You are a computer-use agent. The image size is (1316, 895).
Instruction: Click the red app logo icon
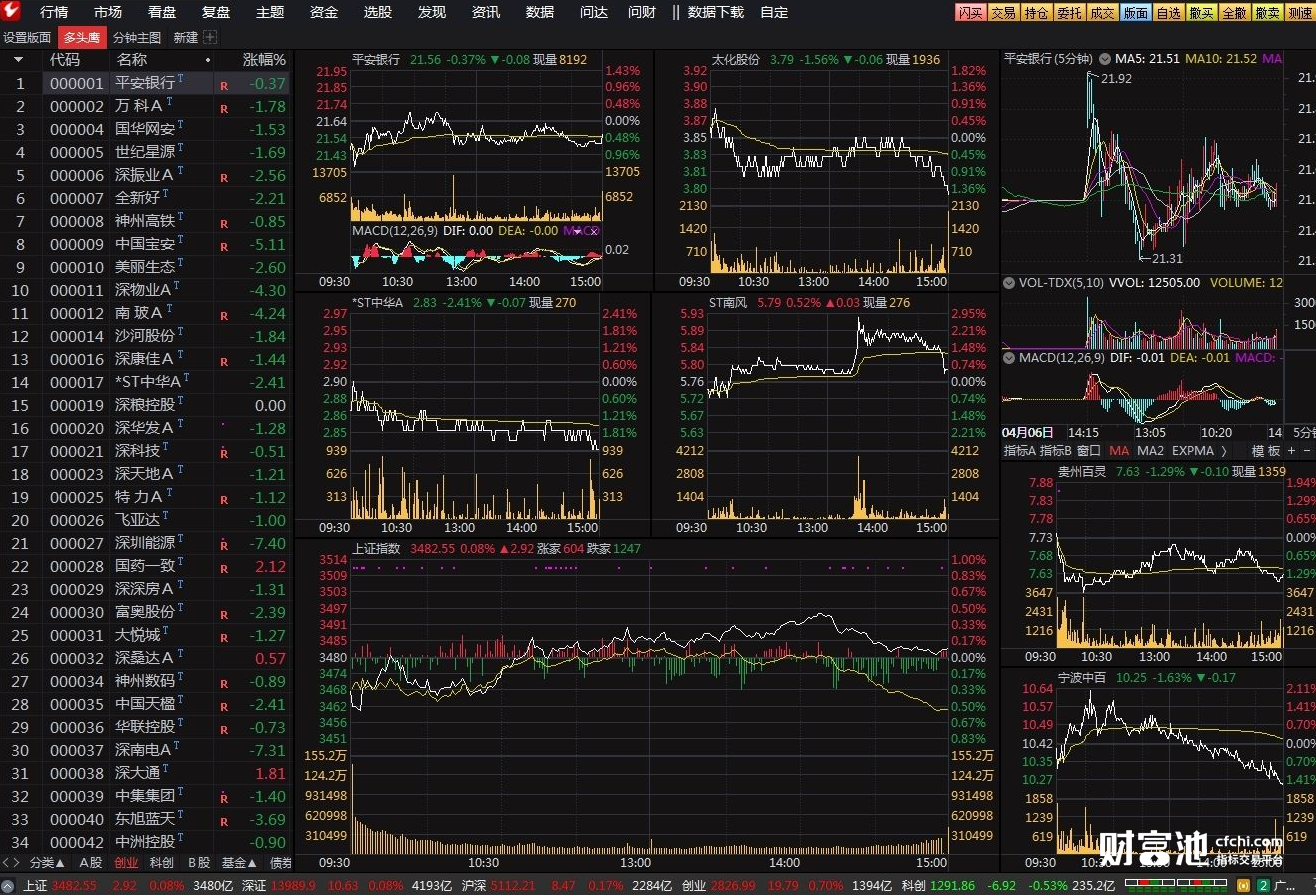[11, 12]
